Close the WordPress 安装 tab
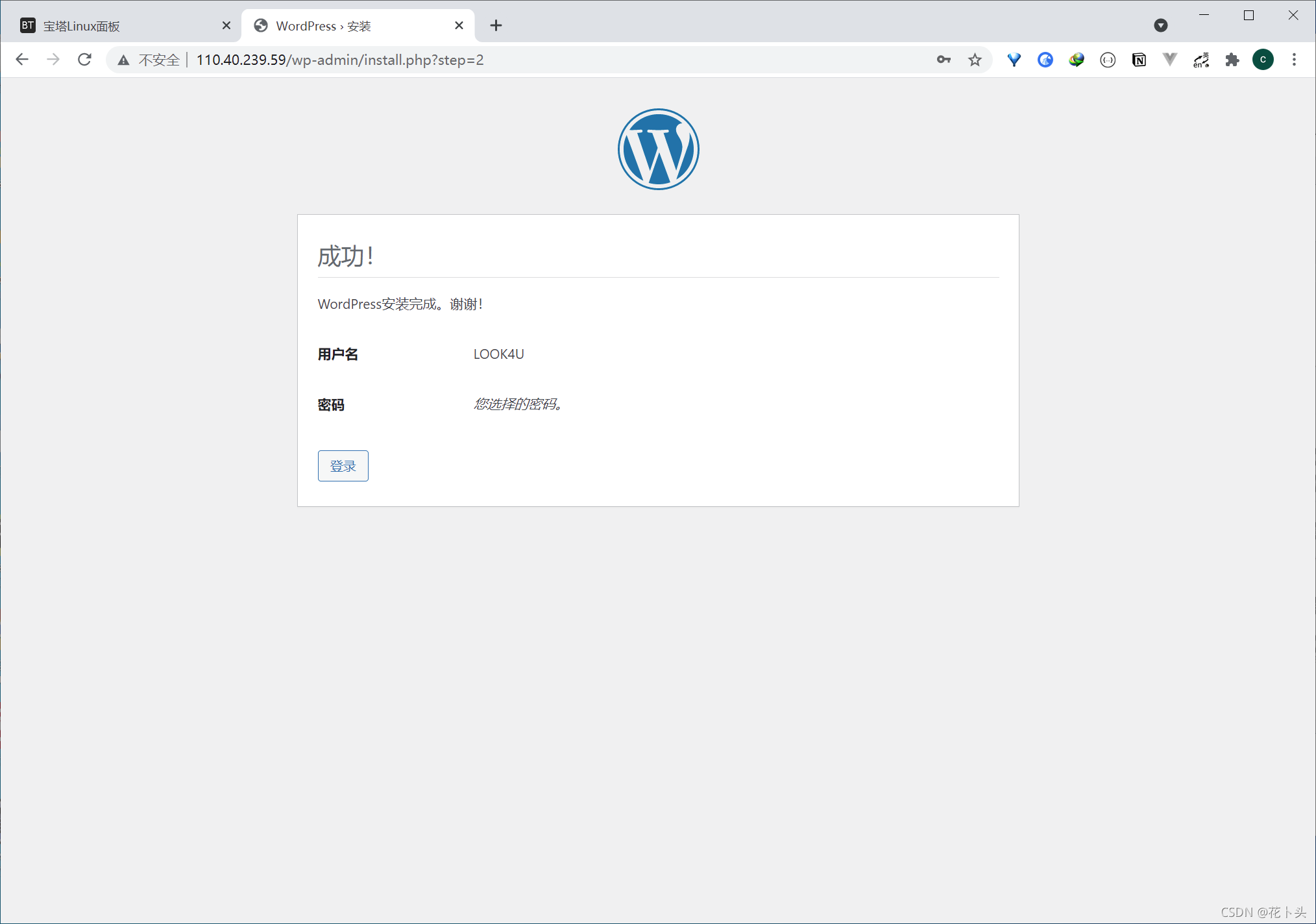 [x=459, y=25]
